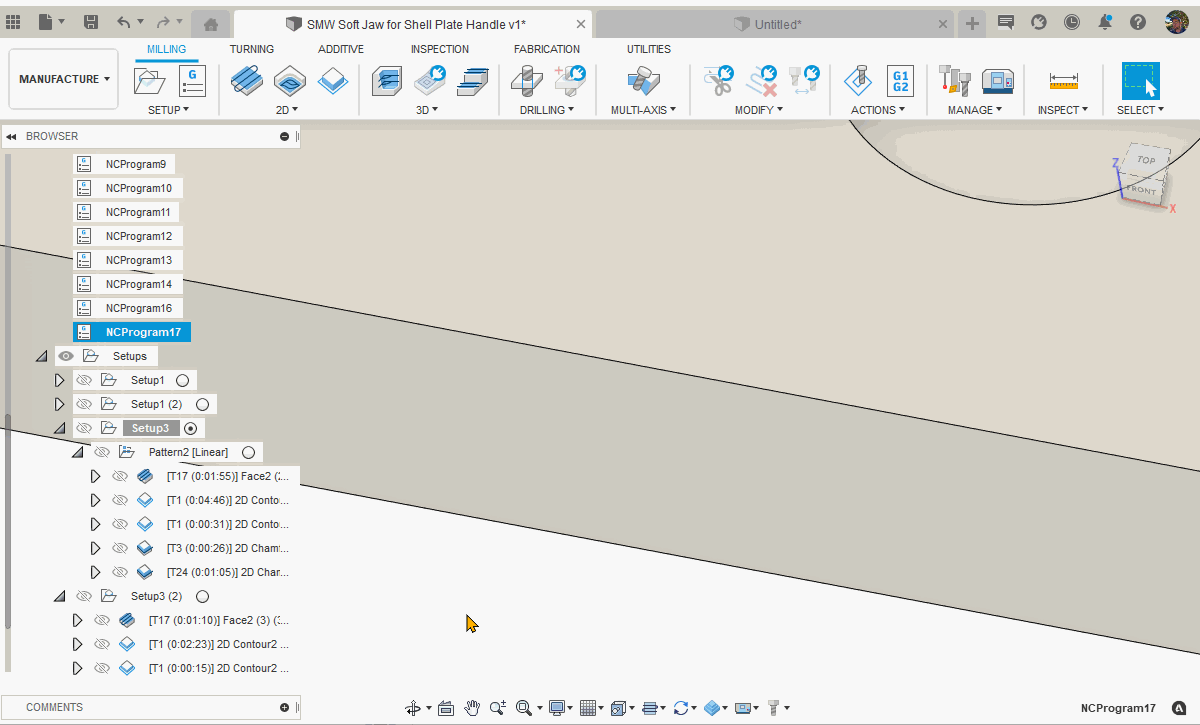Click the Measure icon under Inspect
Screen dimensions: 1200x725
tap(1062, 80)
